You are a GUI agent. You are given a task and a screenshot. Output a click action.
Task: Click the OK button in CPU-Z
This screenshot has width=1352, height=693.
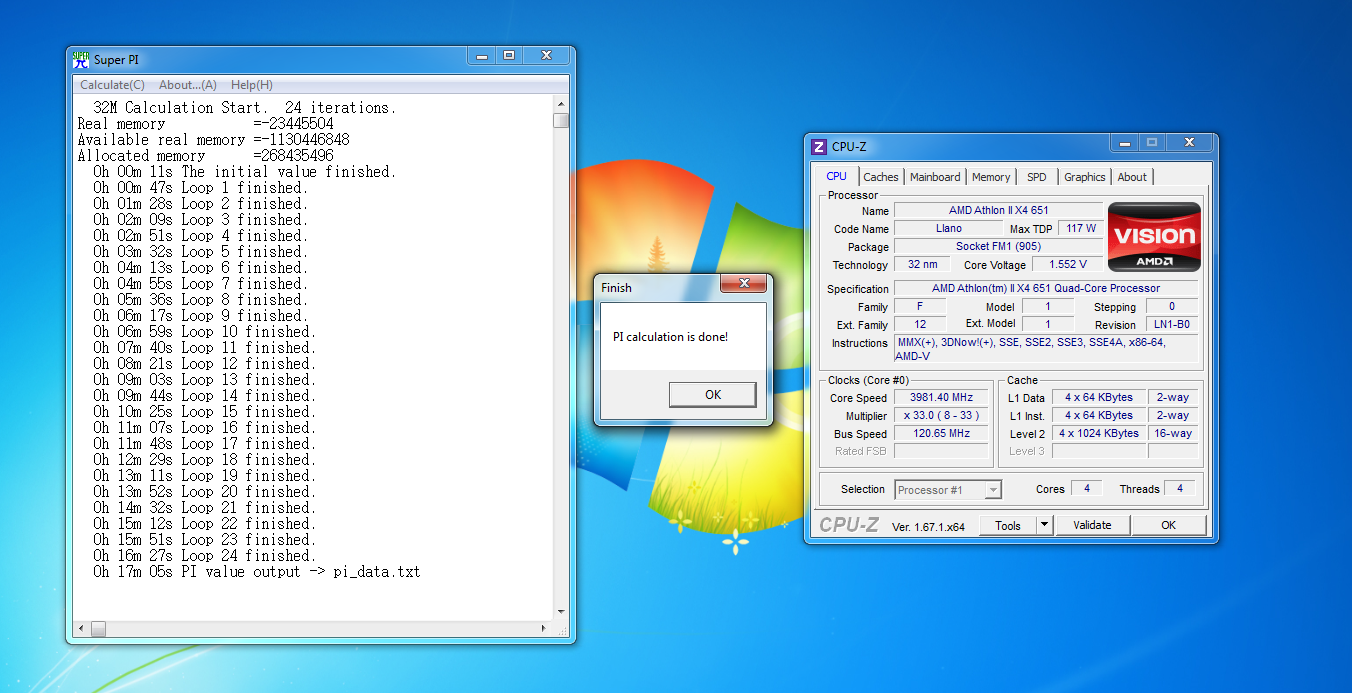tap(1169, 525)
